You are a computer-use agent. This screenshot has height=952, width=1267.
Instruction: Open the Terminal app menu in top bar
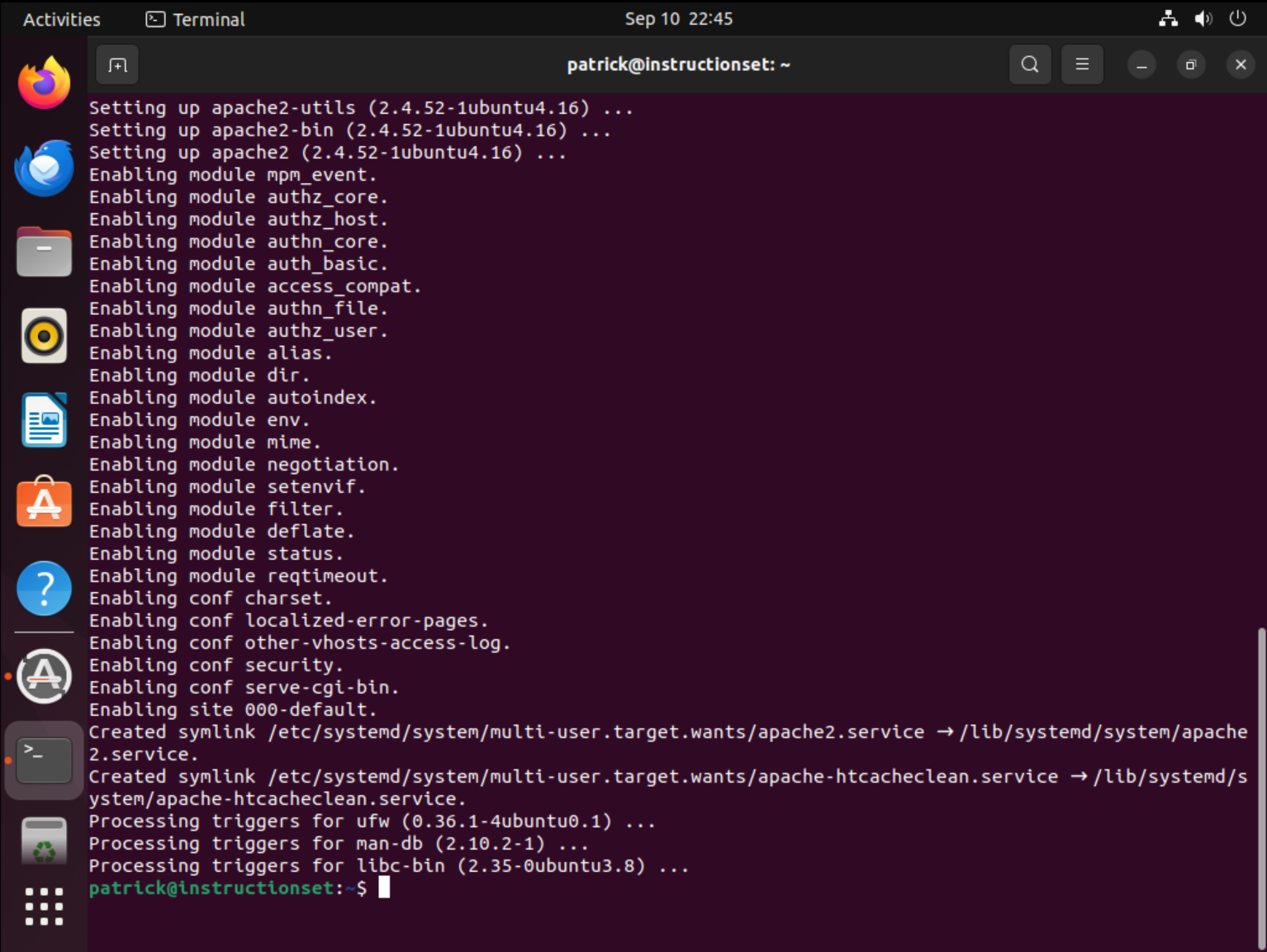(x=196, y=19)
